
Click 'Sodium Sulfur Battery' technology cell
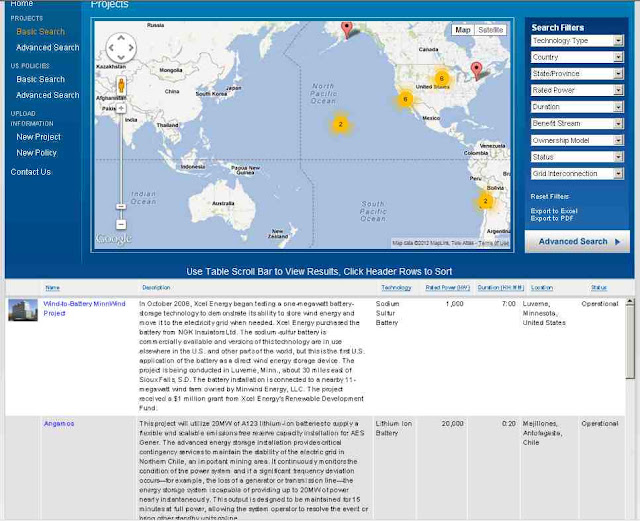tap(387, 313)
